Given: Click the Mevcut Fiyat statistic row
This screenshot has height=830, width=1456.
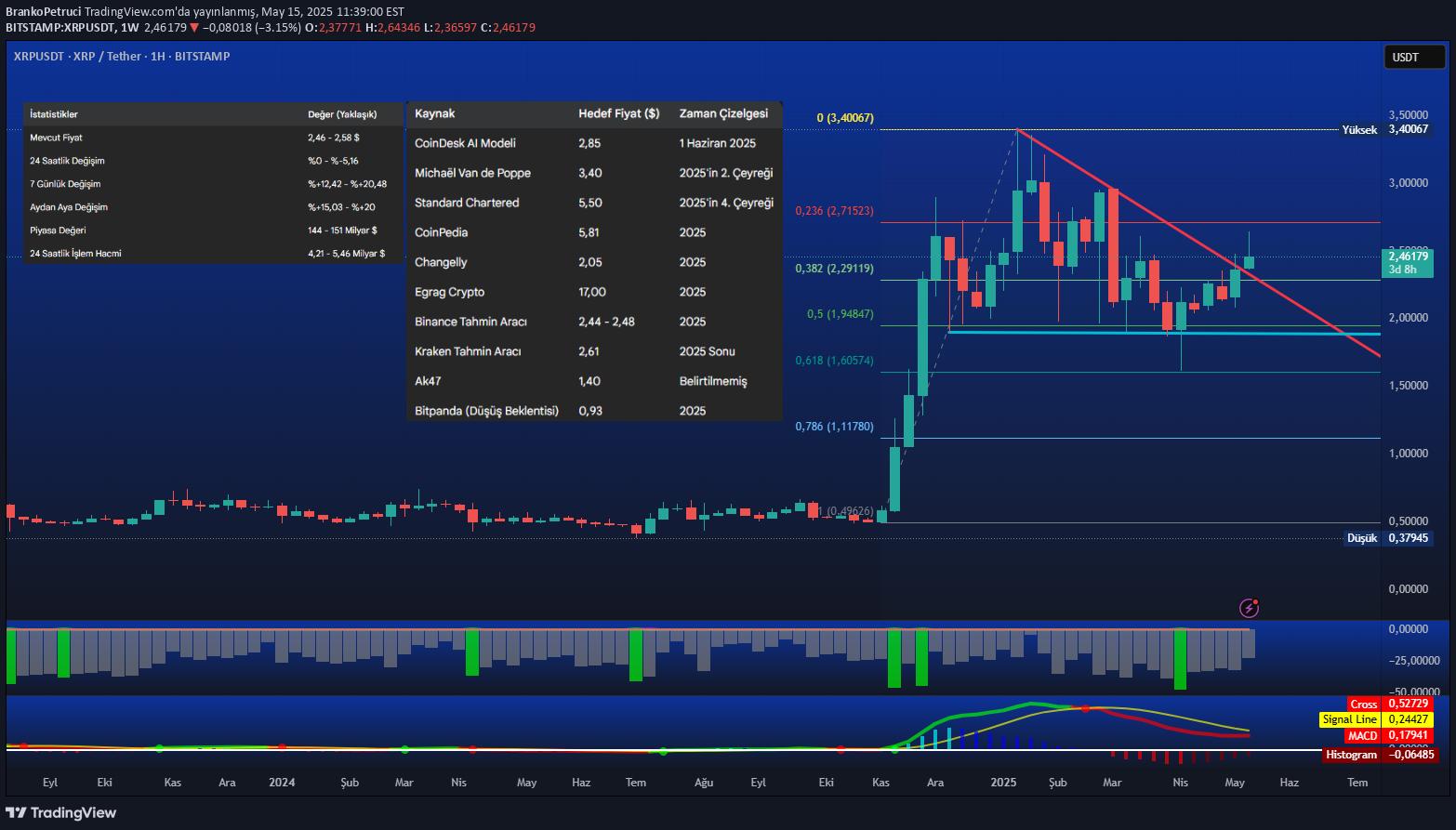Looking at the screenshot, I should (x=213, y=138).
